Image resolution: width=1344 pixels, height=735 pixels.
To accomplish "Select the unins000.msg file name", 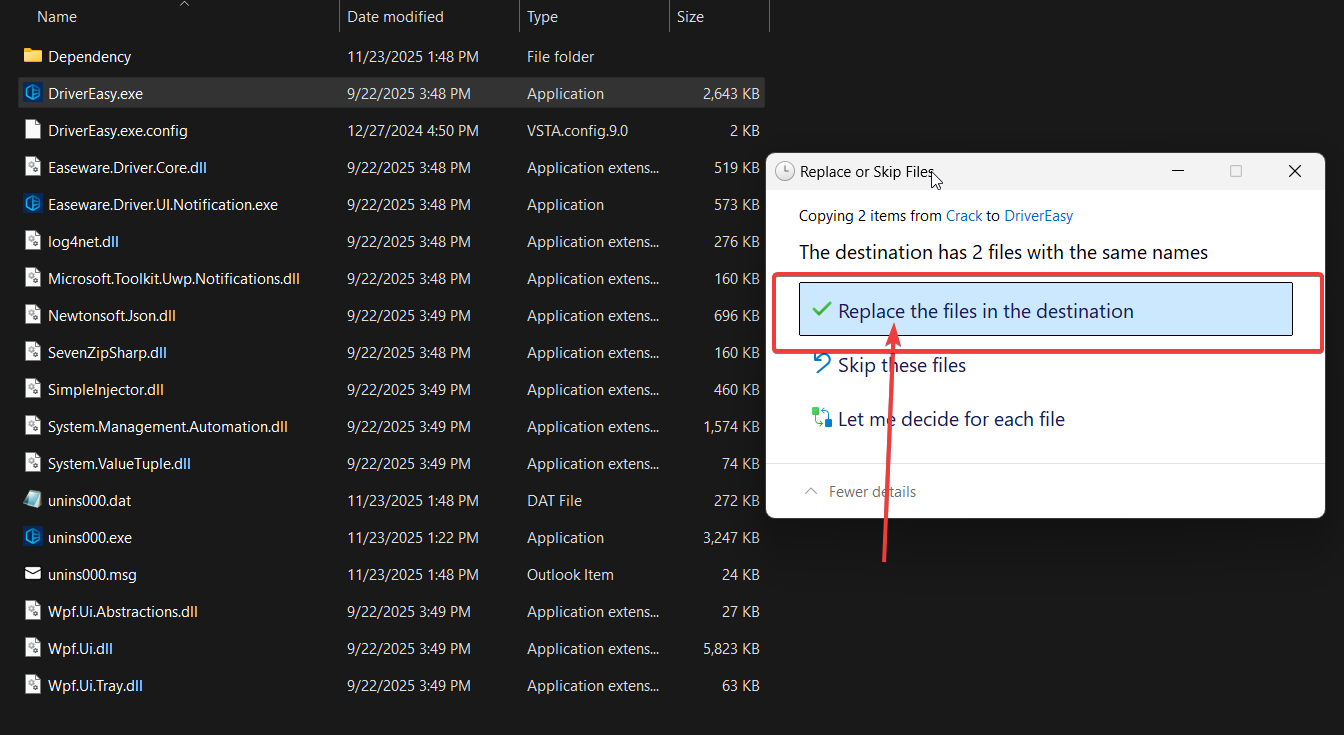I will [x=92, y=575].
